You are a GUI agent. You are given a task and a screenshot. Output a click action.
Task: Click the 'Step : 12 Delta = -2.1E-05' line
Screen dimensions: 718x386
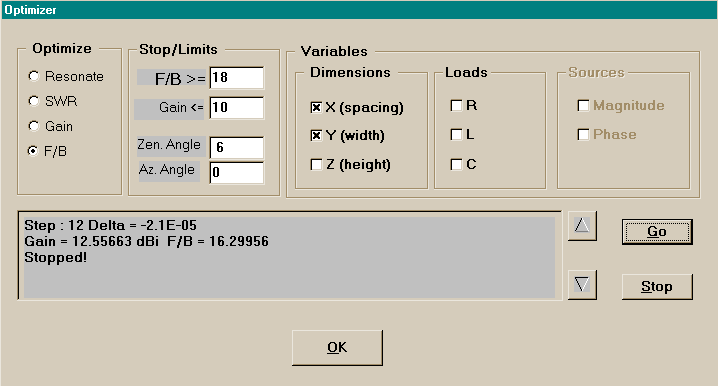[110, 225]
